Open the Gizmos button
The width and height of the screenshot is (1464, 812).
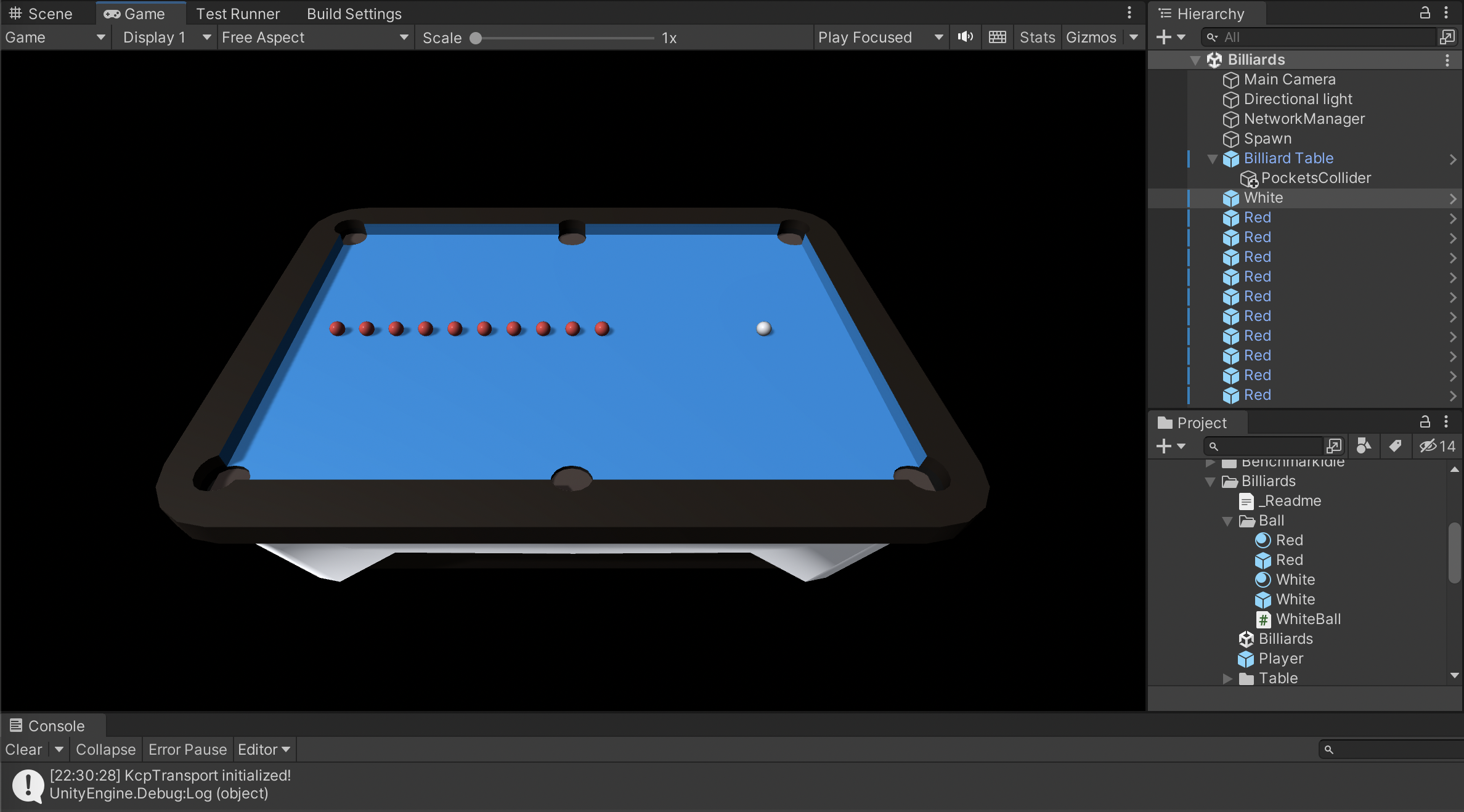click(x=1091, y=37)
